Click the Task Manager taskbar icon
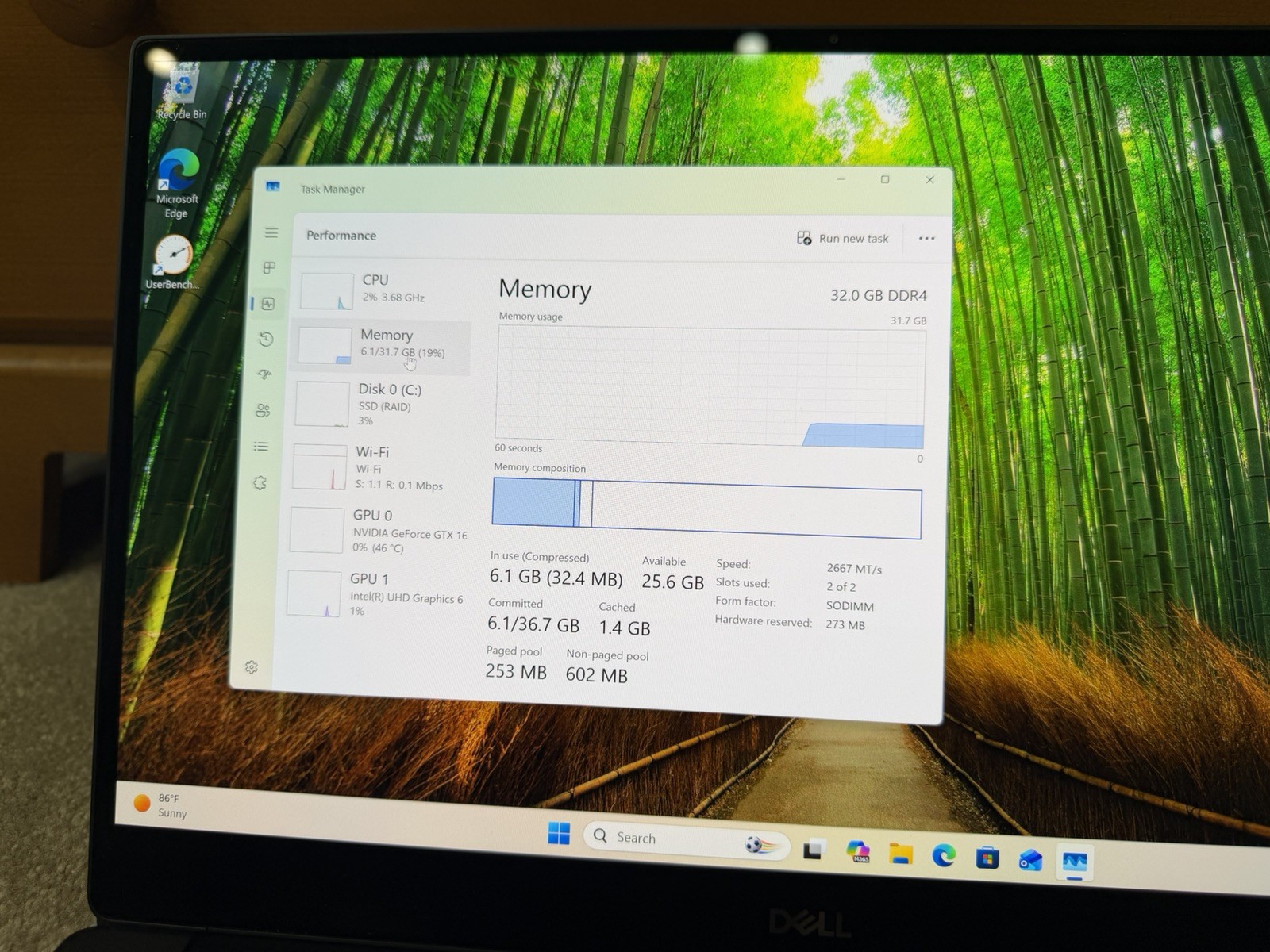The width and height of the screenshot is (1270, 952). (1075, 862)
